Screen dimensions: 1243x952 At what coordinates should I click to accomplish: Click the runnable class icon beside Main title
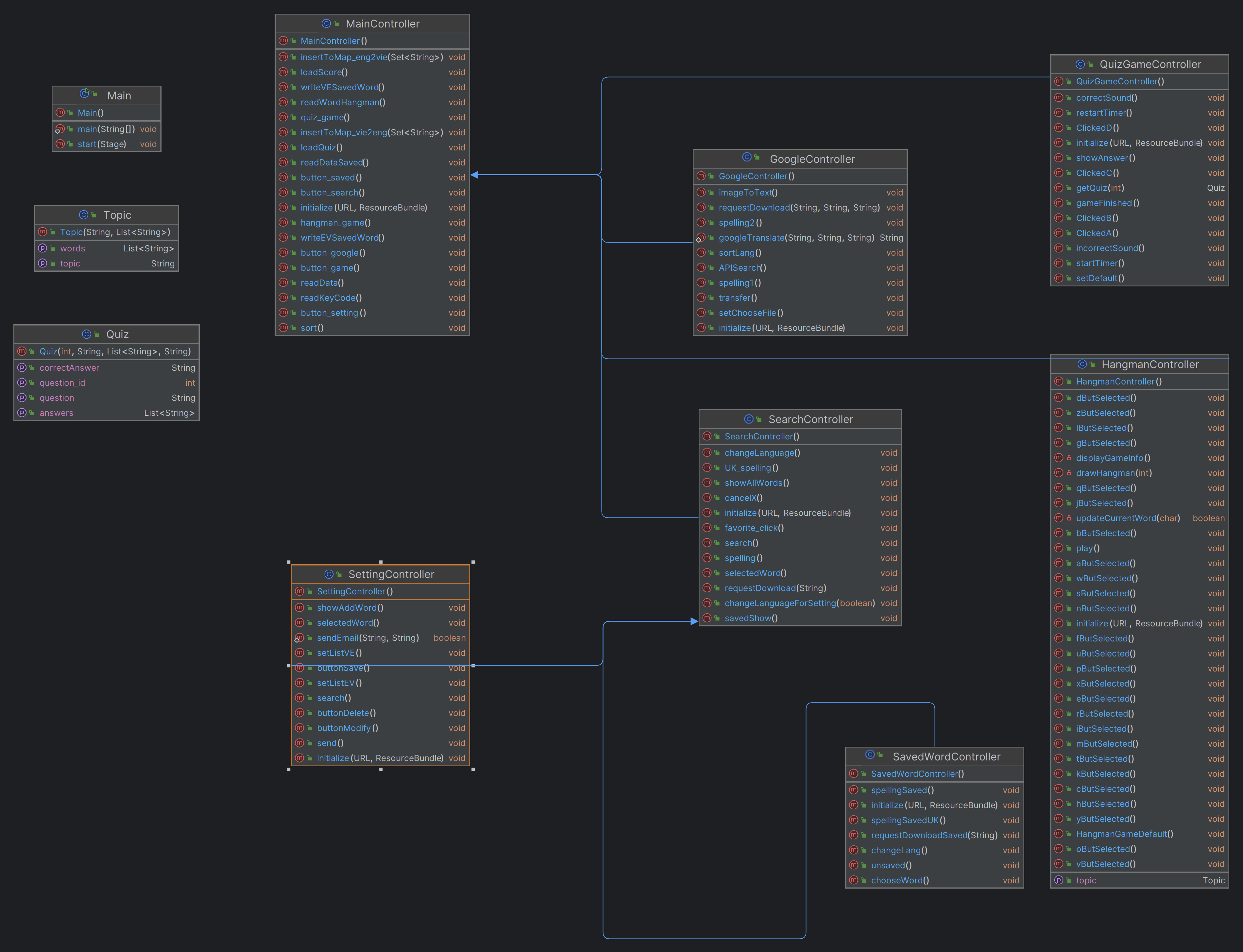point(84,94)
